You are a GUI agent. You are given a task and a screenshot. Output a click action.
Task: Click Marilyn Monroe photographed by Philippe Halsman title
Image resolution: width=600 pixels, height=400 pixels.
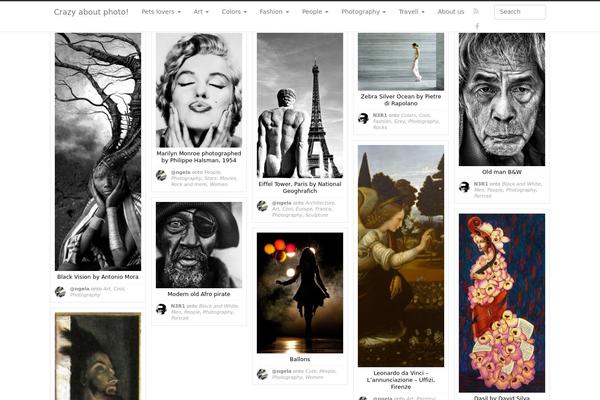[199, 157]
